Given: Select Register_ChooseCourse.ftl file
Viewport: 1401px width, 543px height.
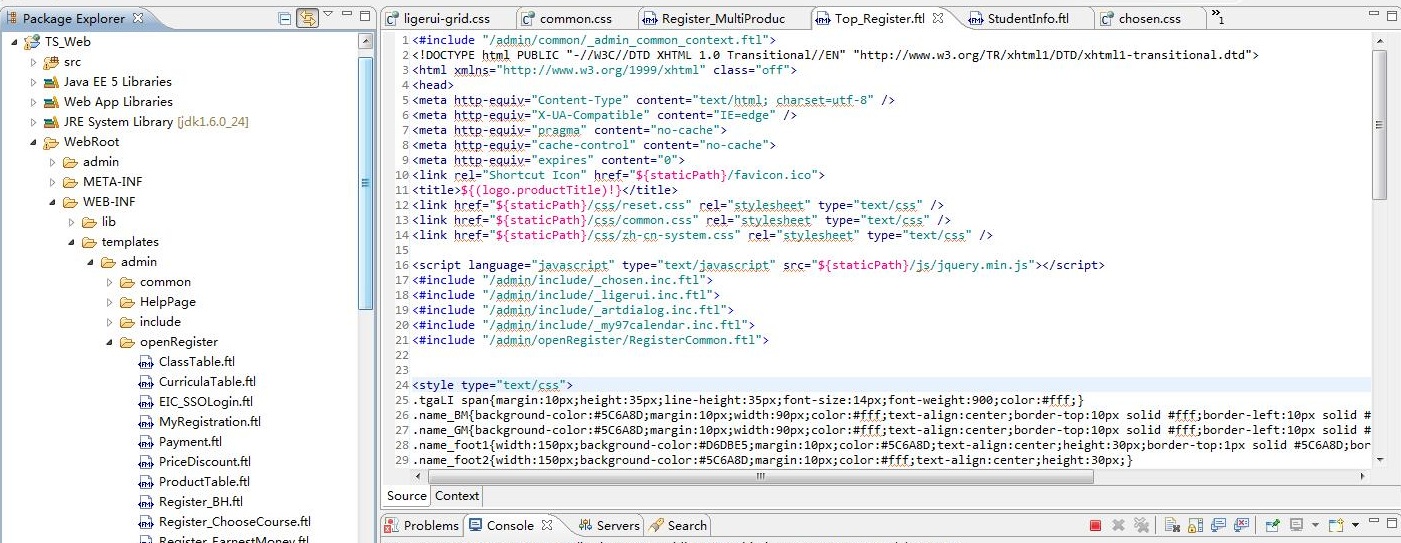Looking at the screenshot, I should [x=235, y=522].
